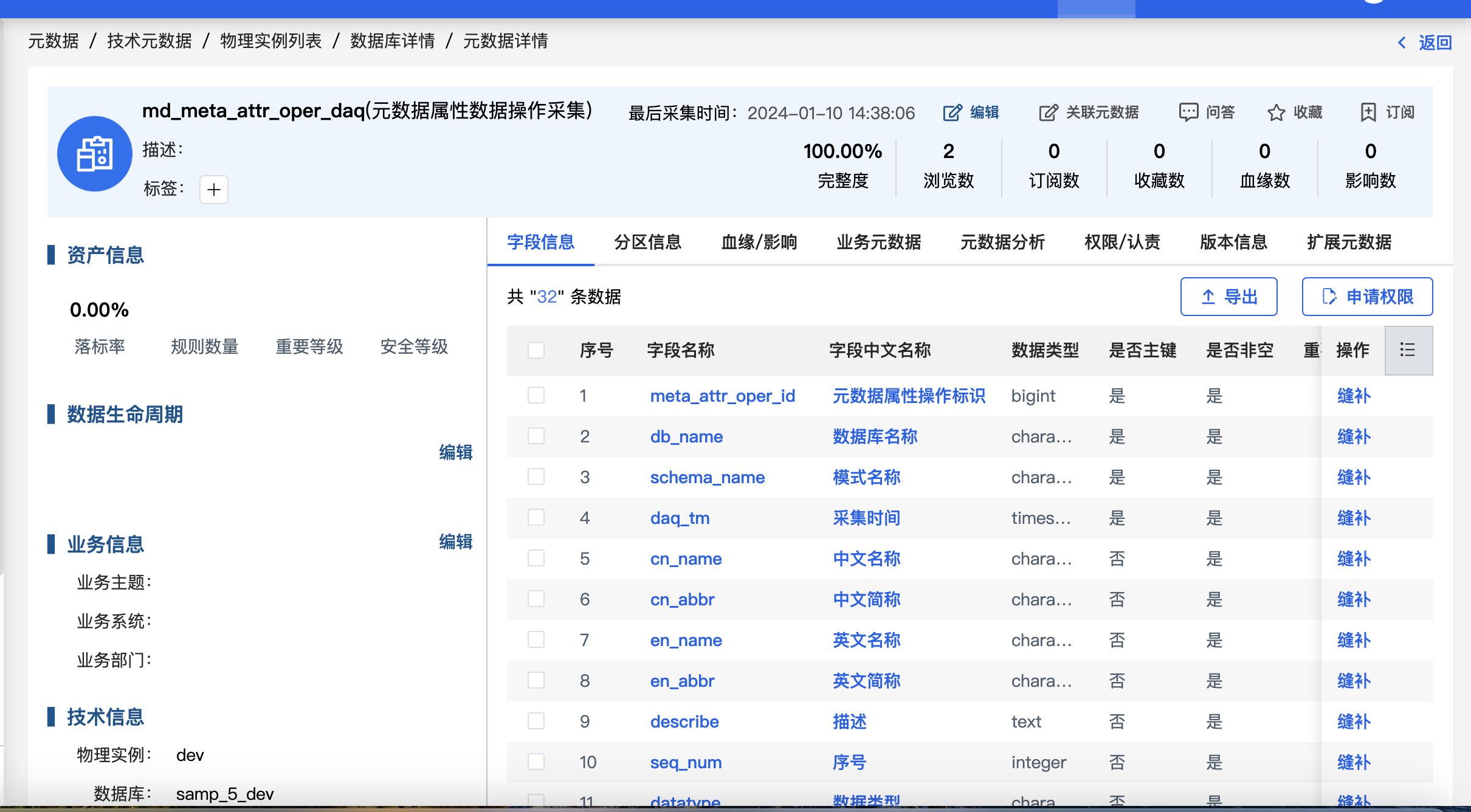Click the 收藏 star icon
Viewport: 1471px width, 812px height.
1276,112
